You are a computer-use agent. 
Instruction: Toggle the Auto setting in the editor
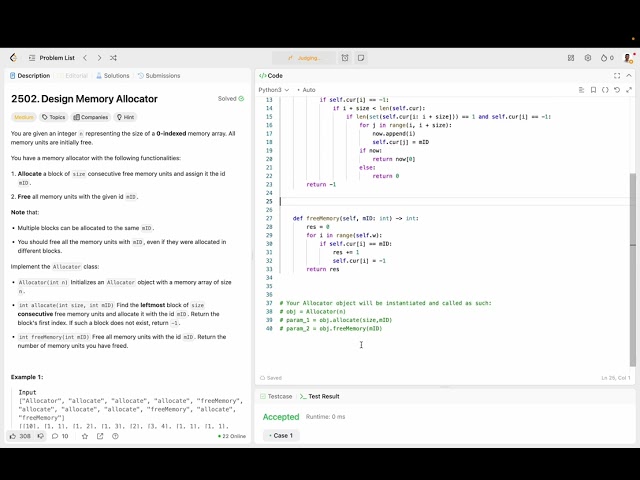[x=307, y=90]
